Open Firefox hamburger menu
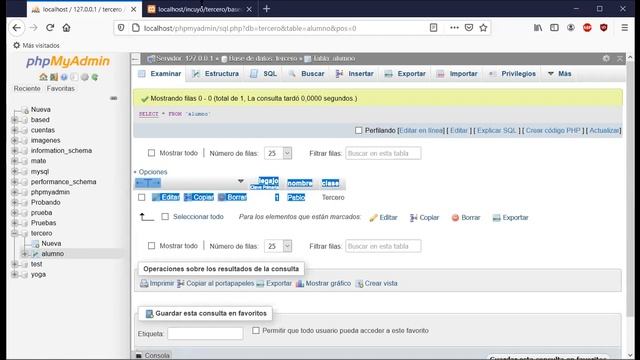The height and width of the screenshot is (360, 640). pyautogui.click(x=624, y=28)
